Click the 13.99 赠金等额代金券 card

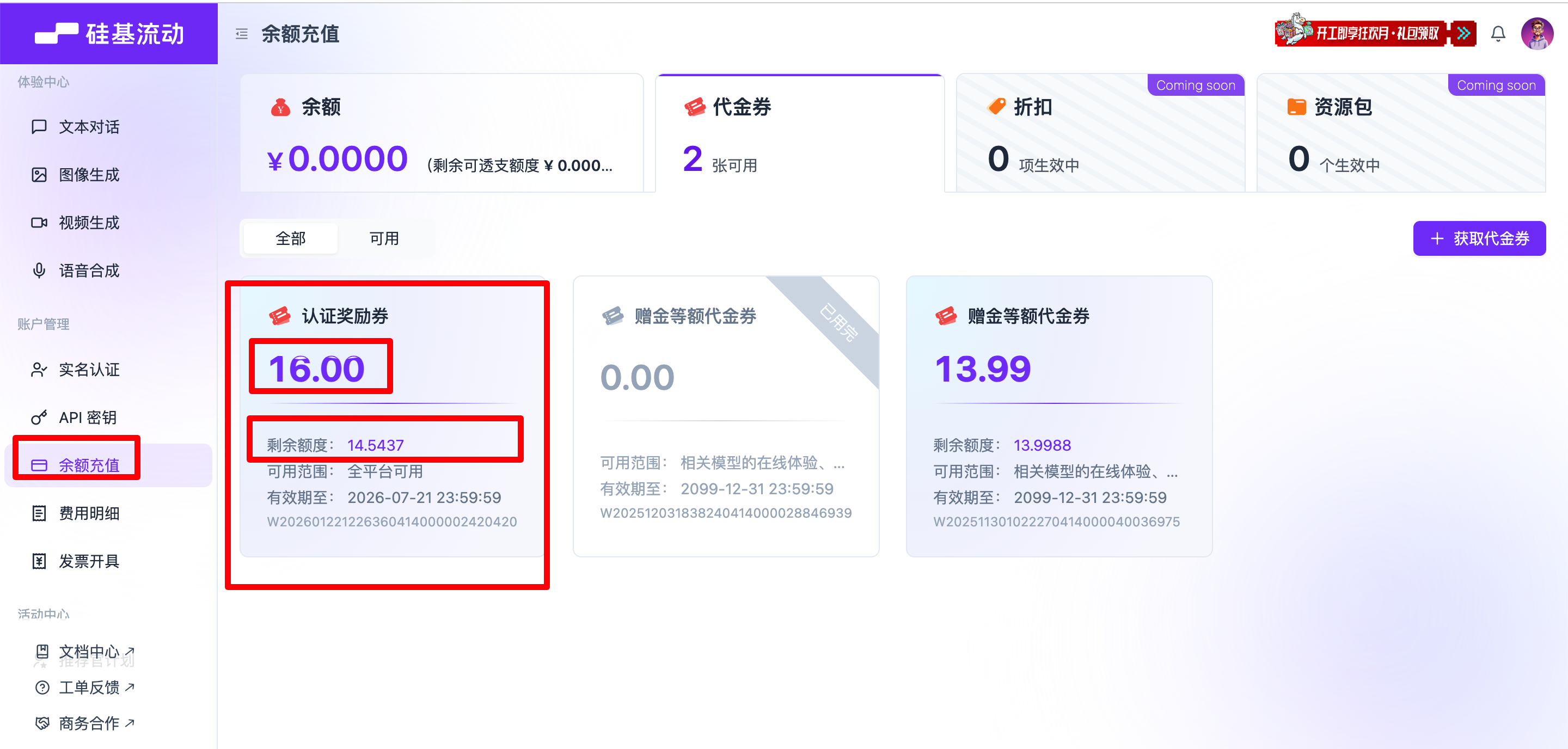click(x=1058, y=416)
